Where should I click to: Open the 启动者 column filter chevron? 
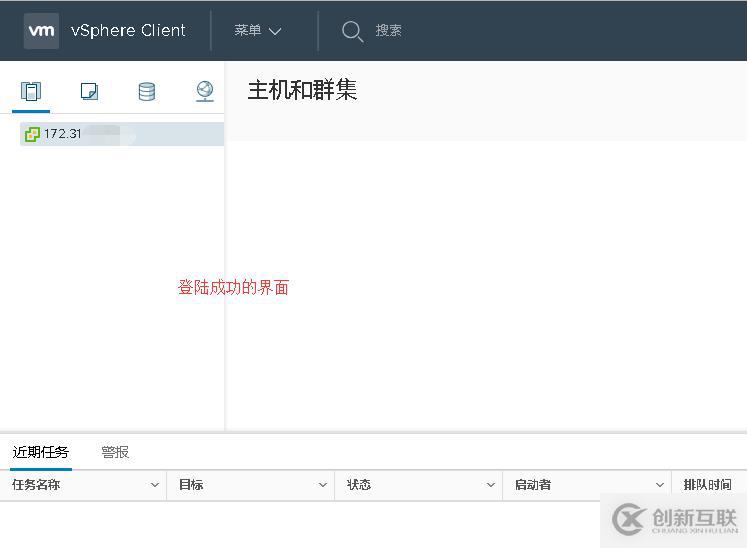click(x=660, y=485)
